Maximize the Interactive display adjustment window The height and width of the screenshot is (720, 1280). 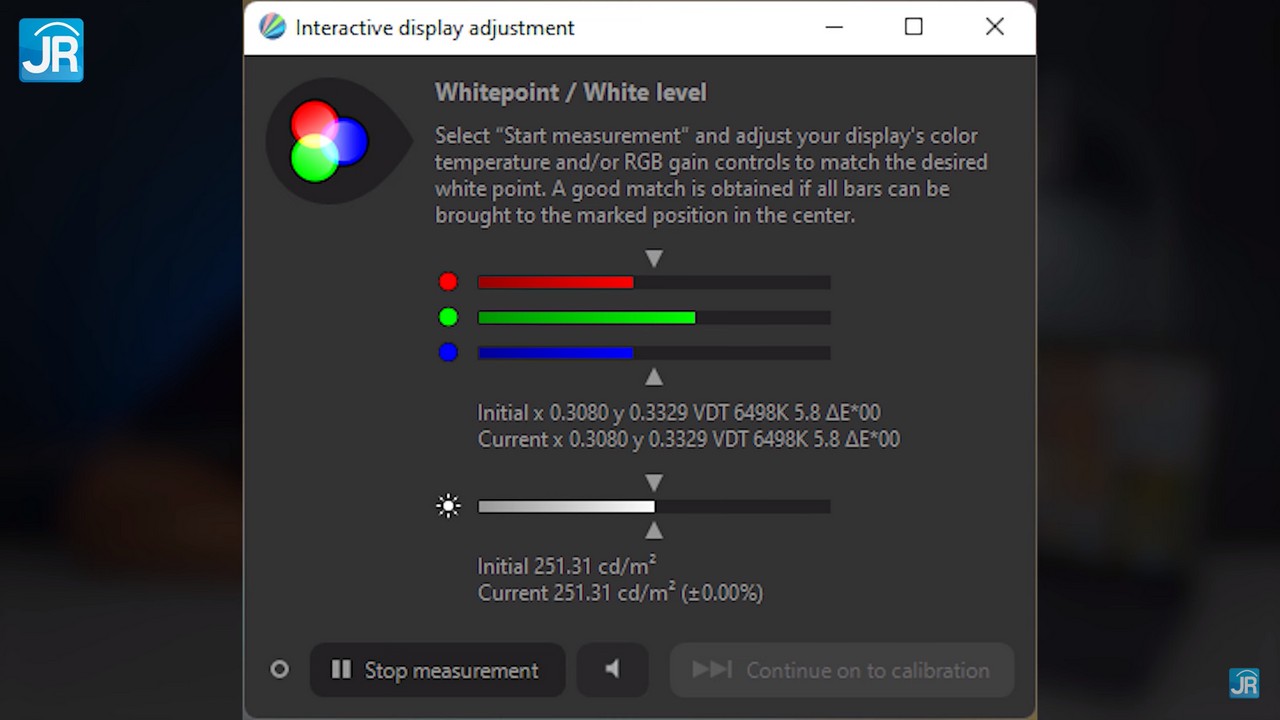(913, 27)
